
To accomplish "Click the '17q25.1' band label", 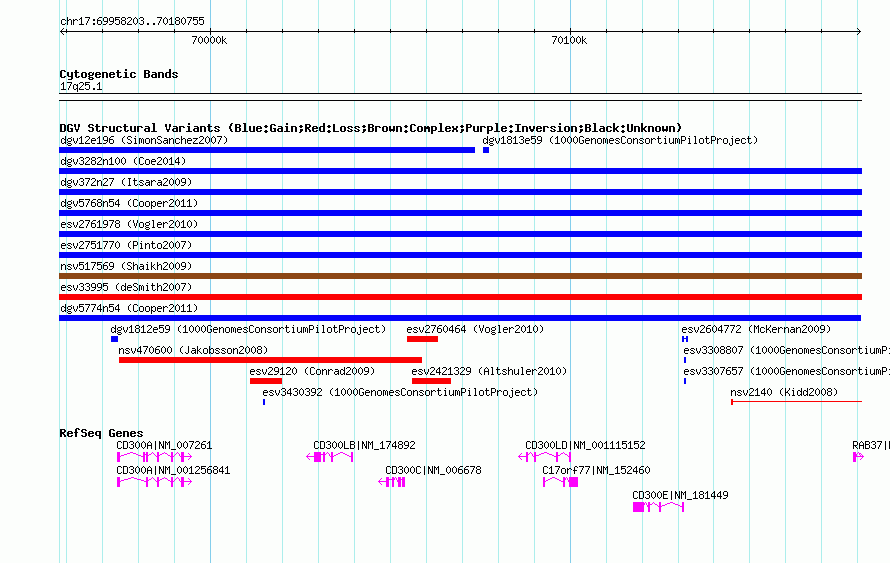I will [81, 86].
